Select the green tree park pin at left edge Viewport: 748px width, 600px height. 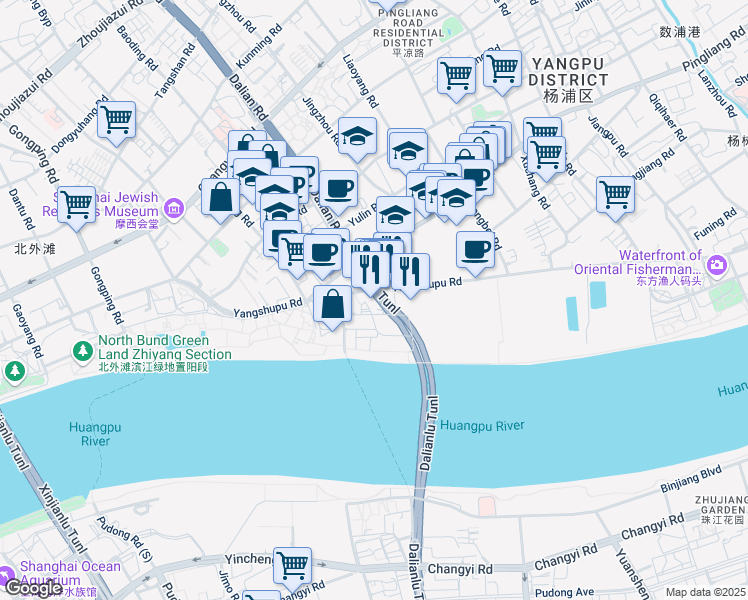15,371
